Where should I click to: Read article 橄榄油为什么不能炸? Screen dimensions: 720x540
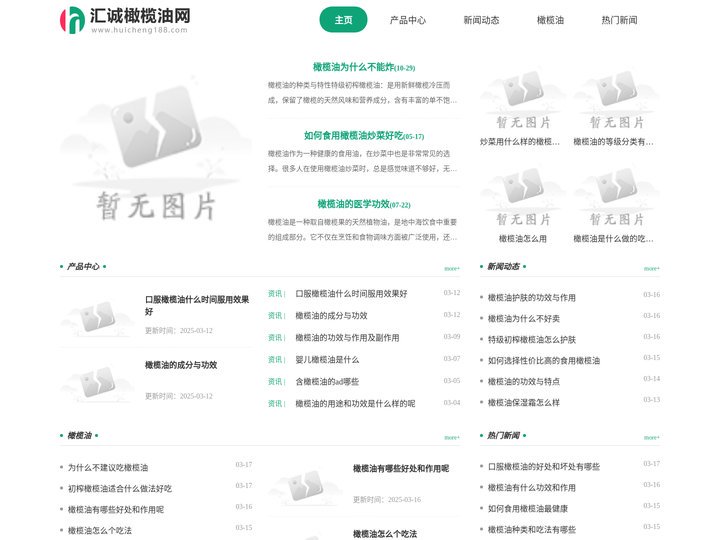coord(364,68)
